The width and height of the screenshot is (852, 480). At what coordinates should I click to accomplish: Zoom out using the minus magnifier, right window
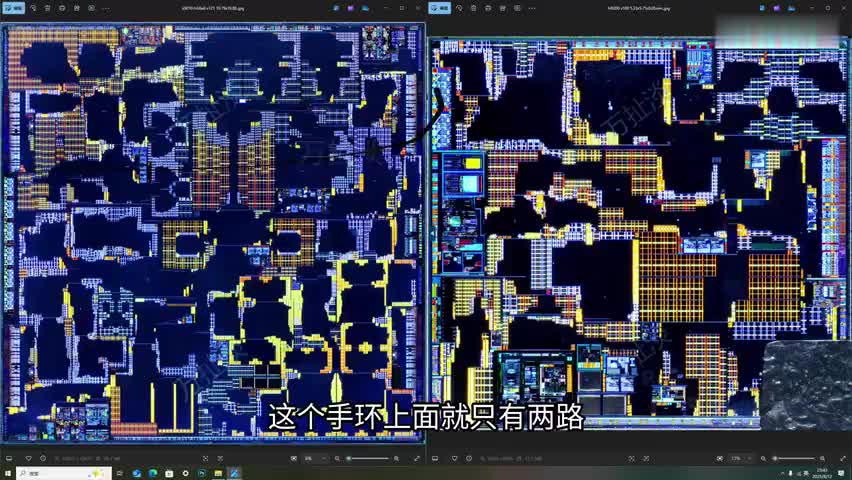point(763,458)
